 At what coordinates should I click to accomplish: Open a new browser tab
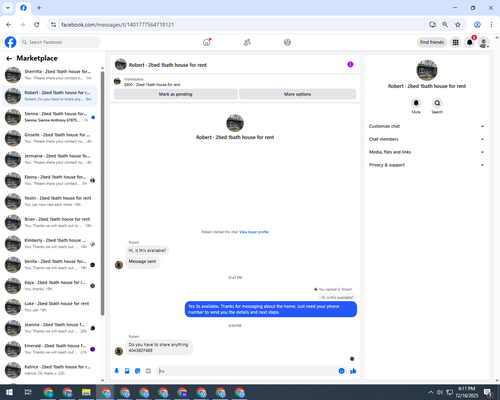tap(39, 8)
